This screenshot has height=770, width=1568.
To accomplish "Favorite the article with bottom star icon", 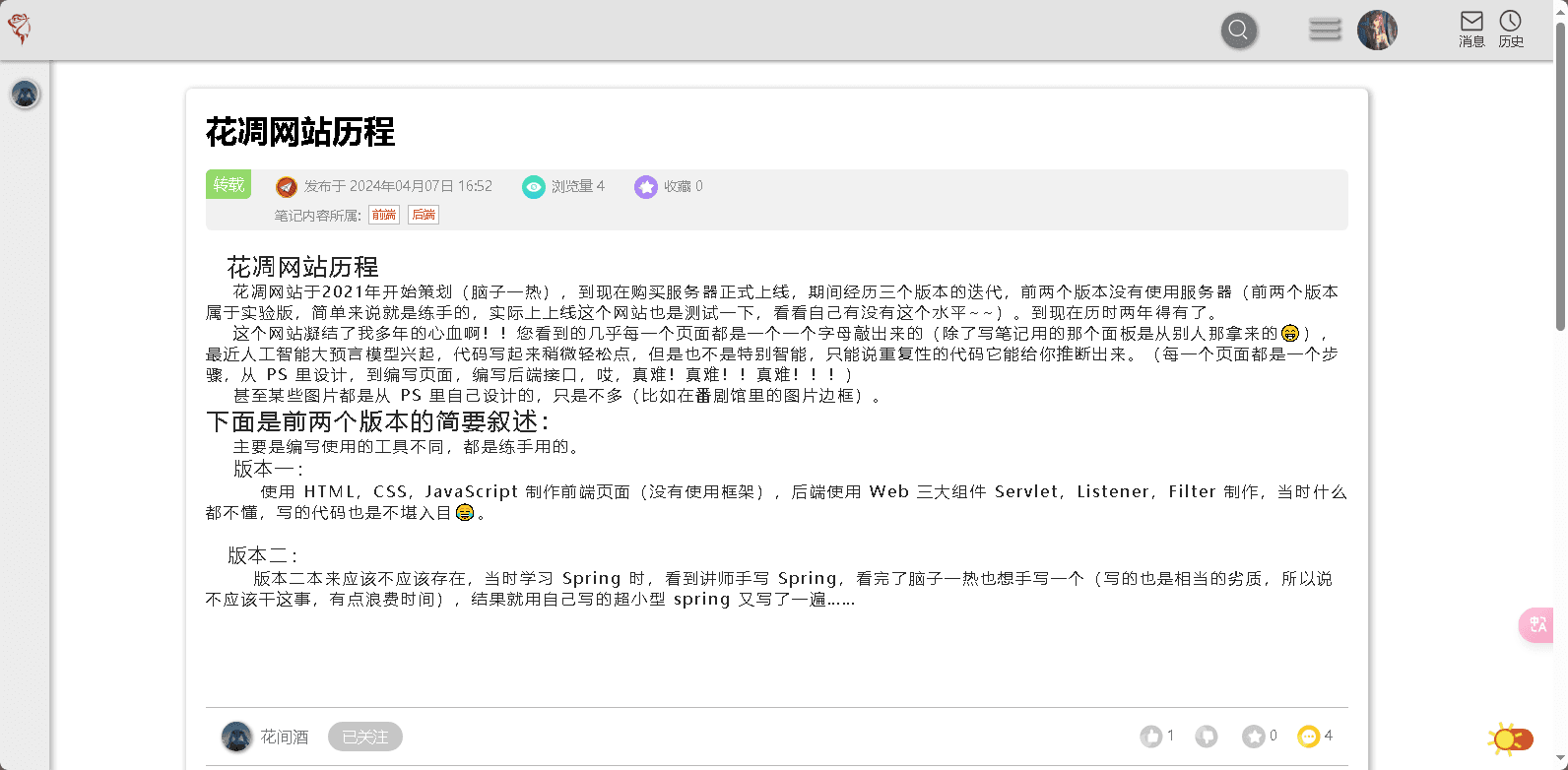I will 1253,737.
